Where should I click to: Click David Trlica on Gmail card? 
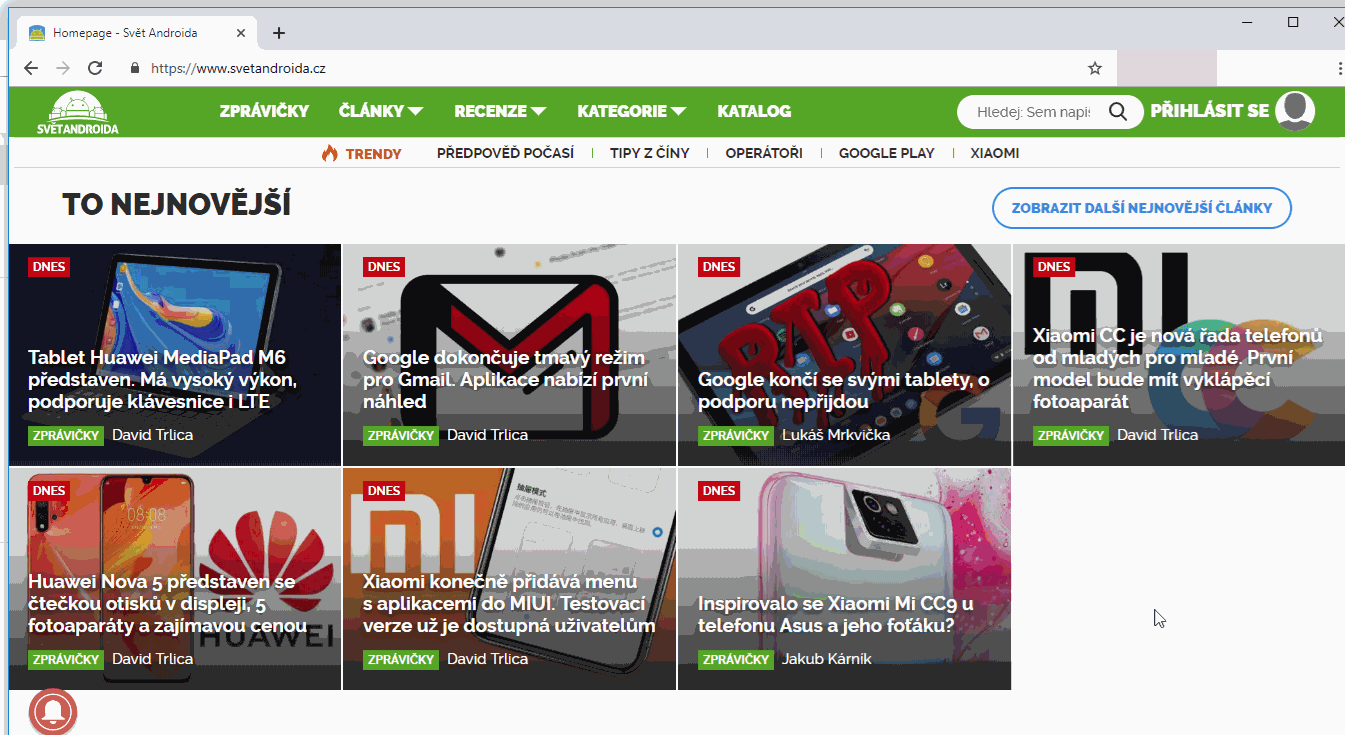tap(488, 435)
